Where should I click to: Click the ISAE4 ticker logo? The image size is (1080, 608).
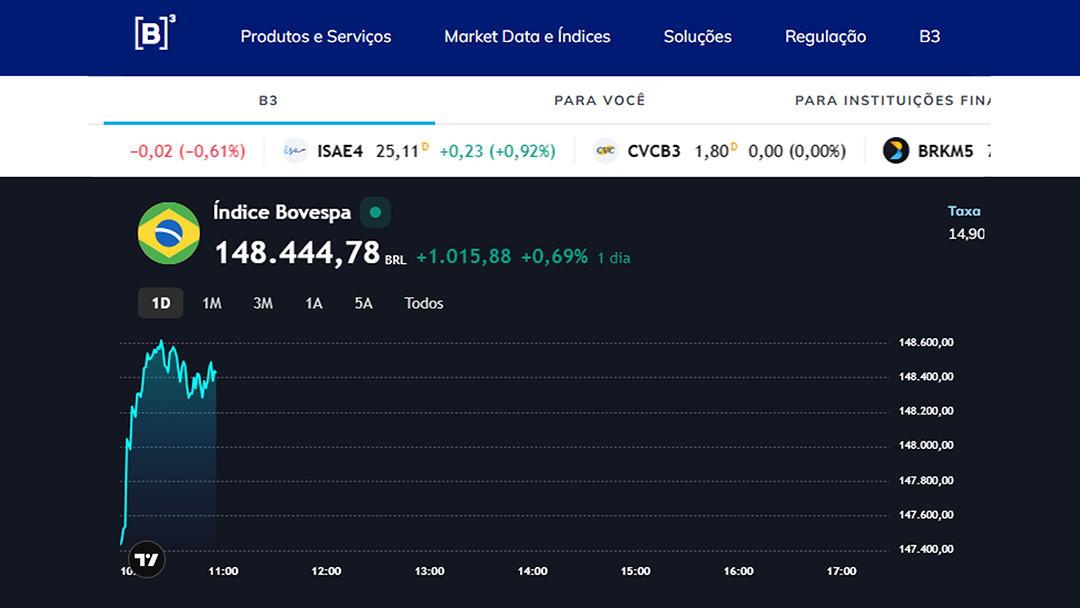295,151
